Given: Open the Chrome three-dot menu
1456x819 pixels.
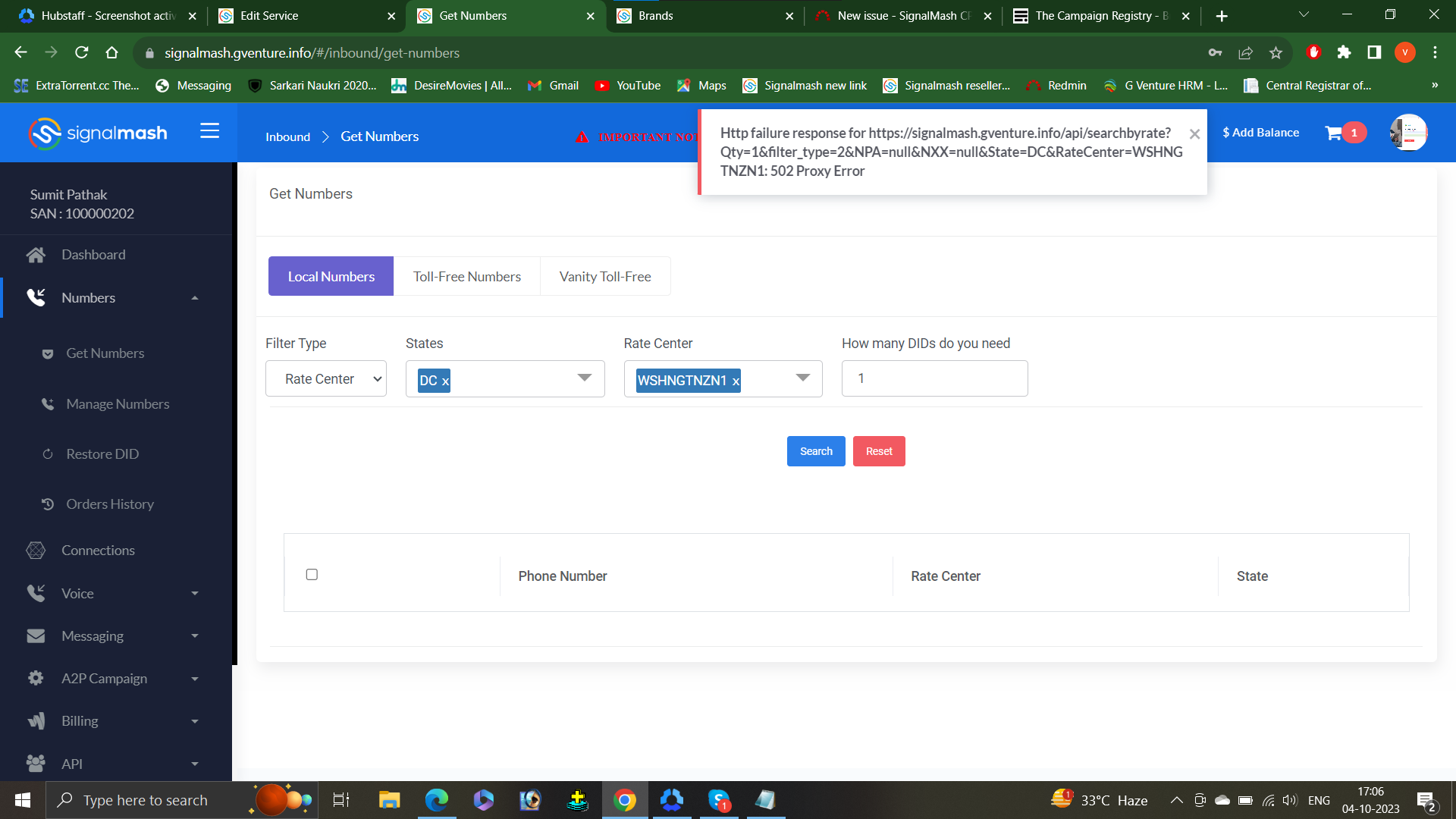Looking at the screenshot, I should (x=1435, y=52).
